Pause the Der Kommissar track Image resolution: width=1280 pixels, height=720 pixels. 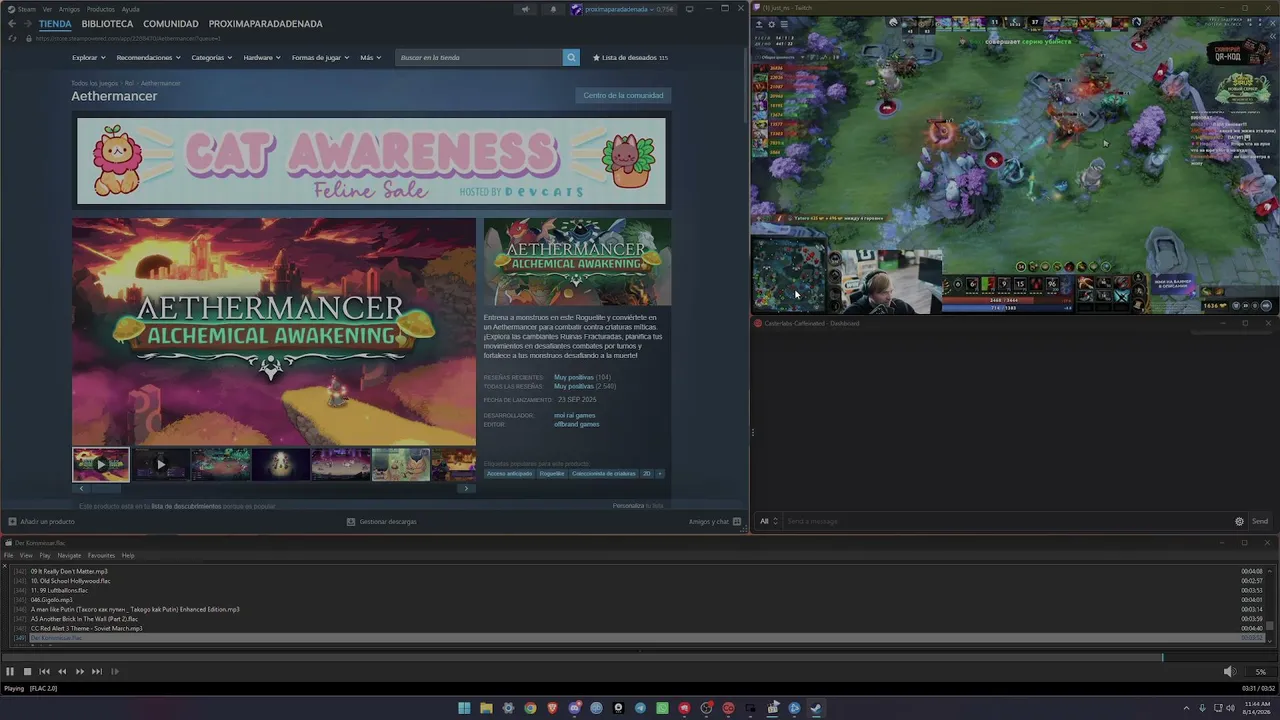(10, 672)
